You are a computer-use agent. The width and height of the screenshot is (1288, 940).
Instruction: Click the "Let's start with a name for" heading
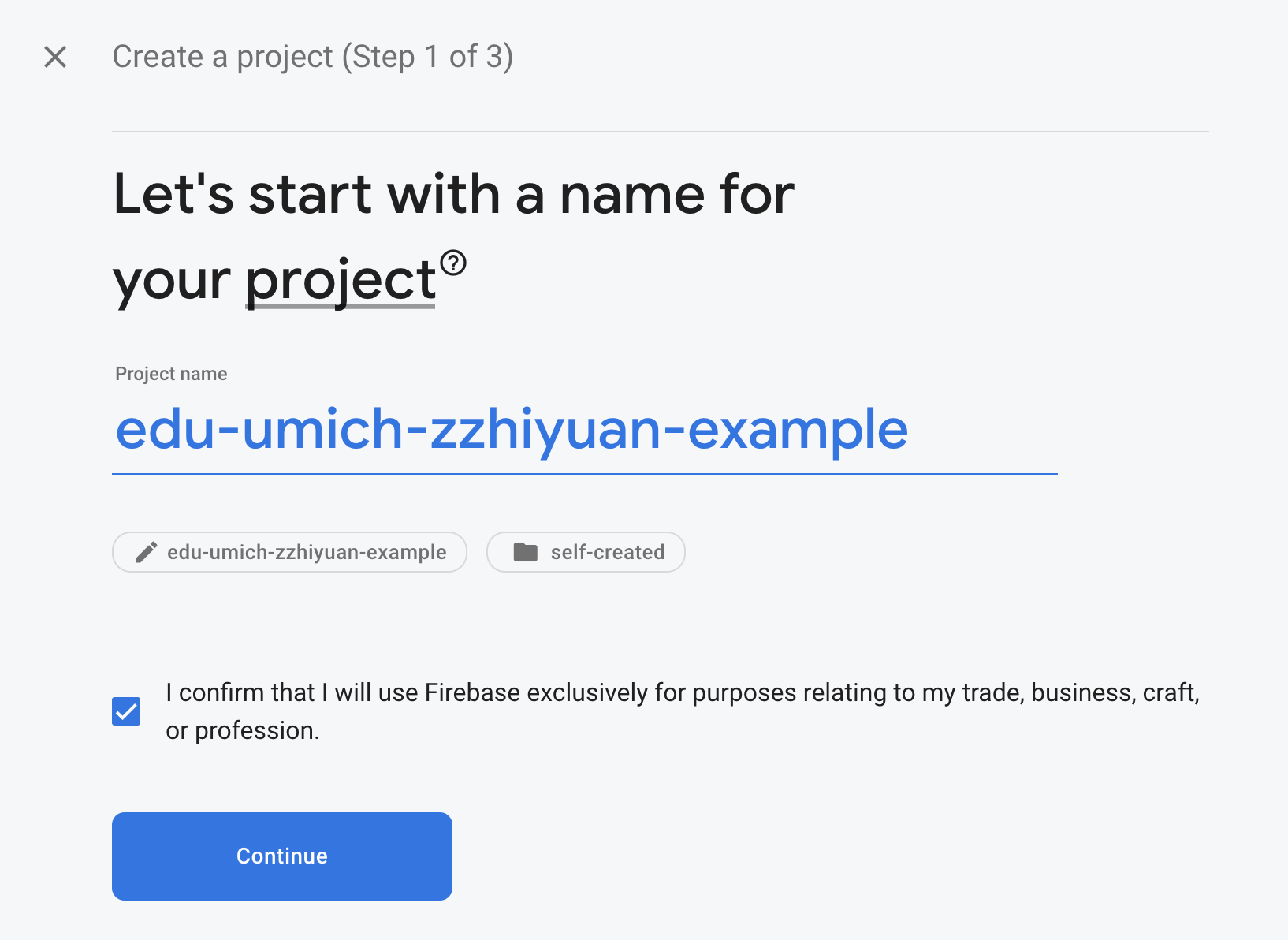(x=454, y=194)
